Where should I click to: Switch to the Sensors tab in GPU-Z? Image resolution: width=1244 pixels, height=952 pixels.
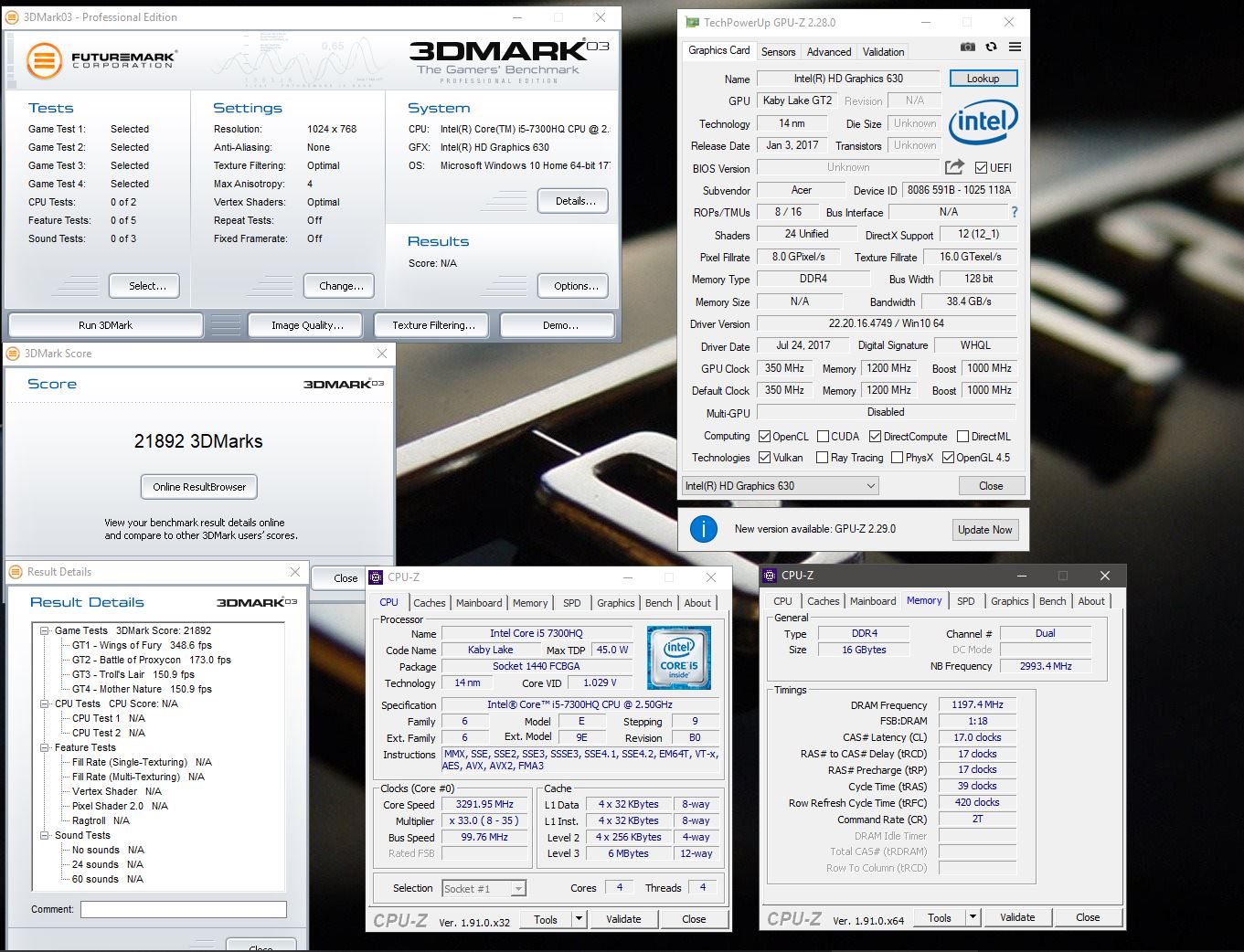778,52
